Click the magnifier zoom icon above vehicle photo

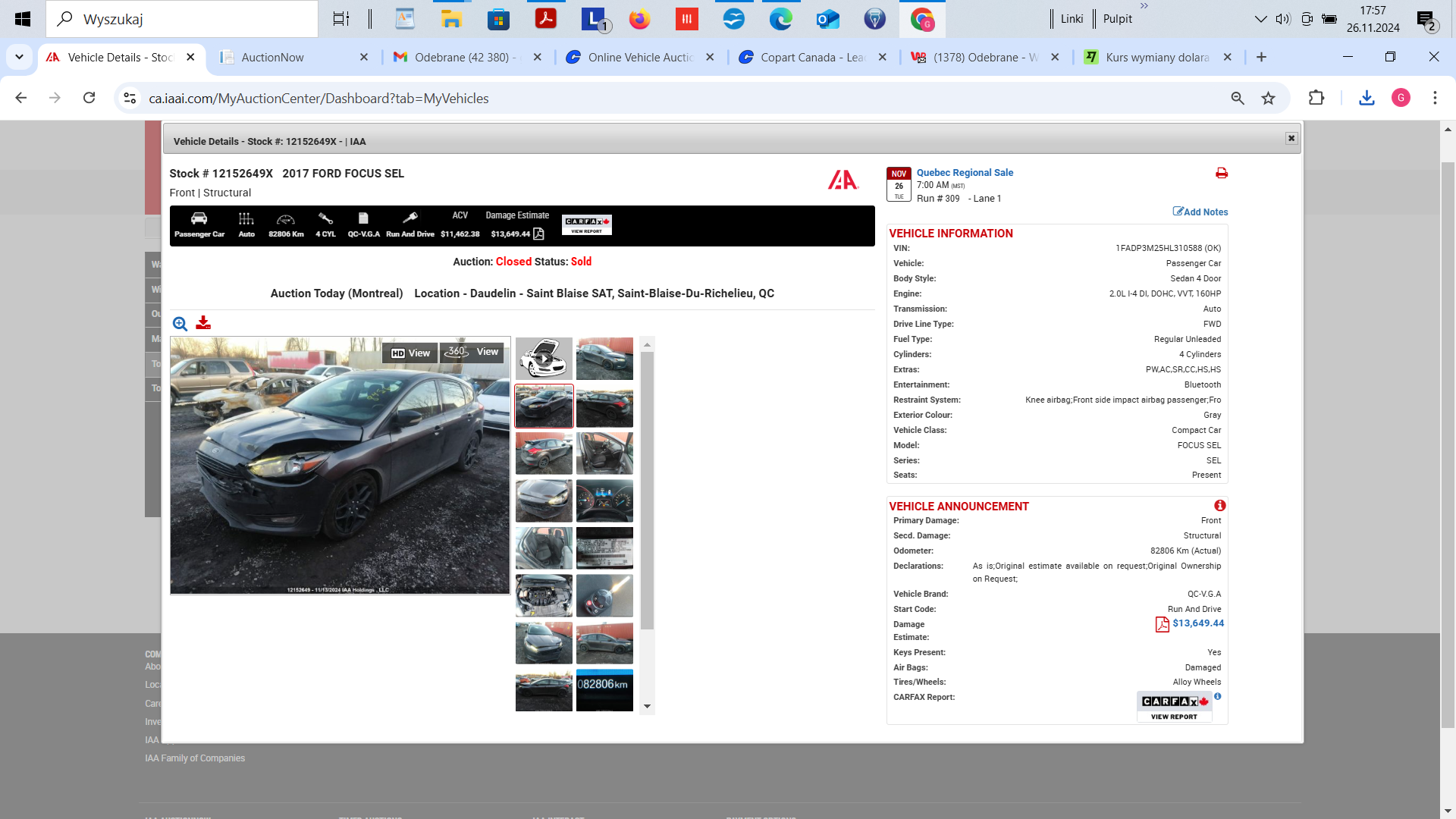tap(180, 324)
